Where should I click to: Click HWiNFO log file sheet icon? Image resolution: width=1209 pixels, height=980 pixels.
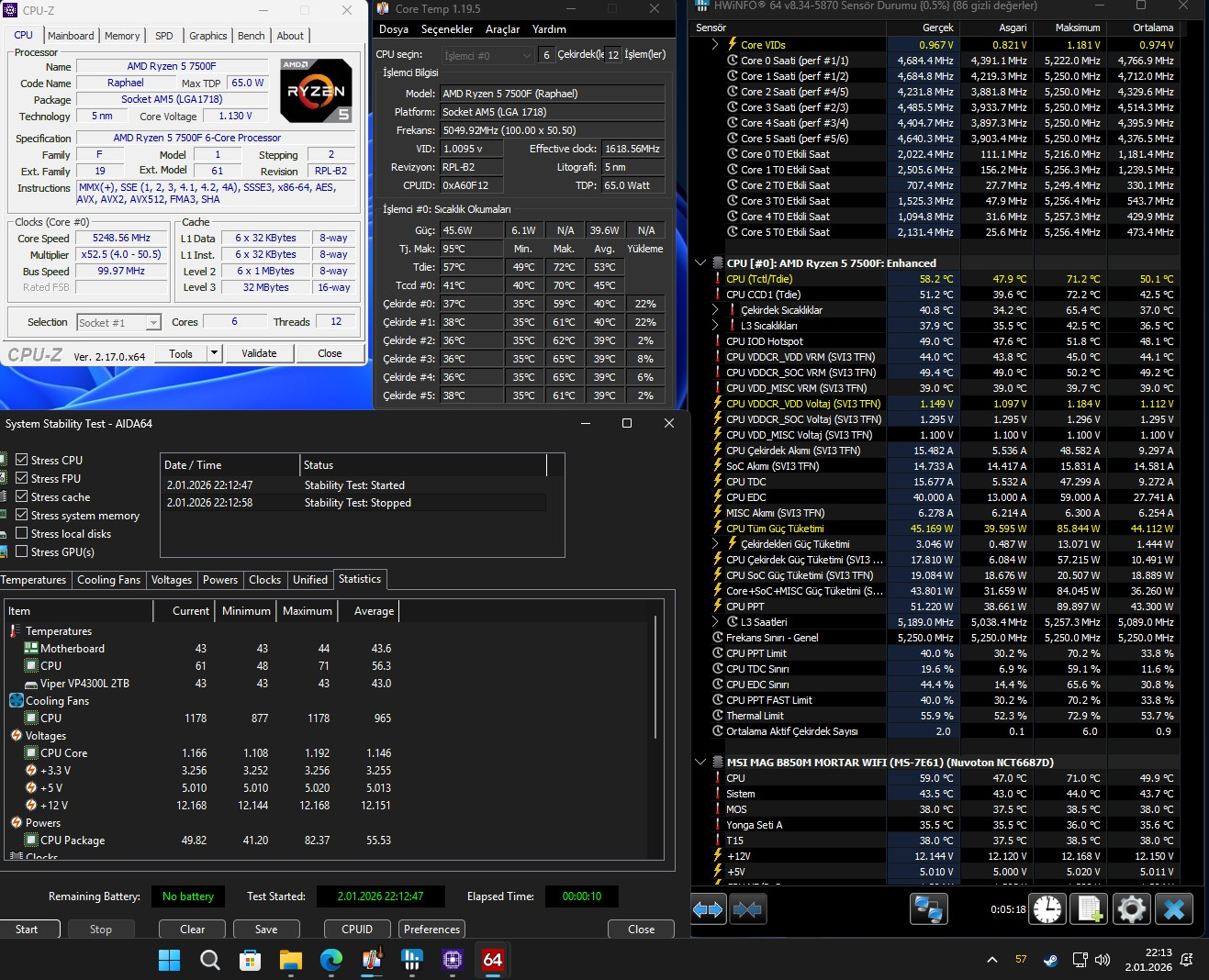(1090, 909)
